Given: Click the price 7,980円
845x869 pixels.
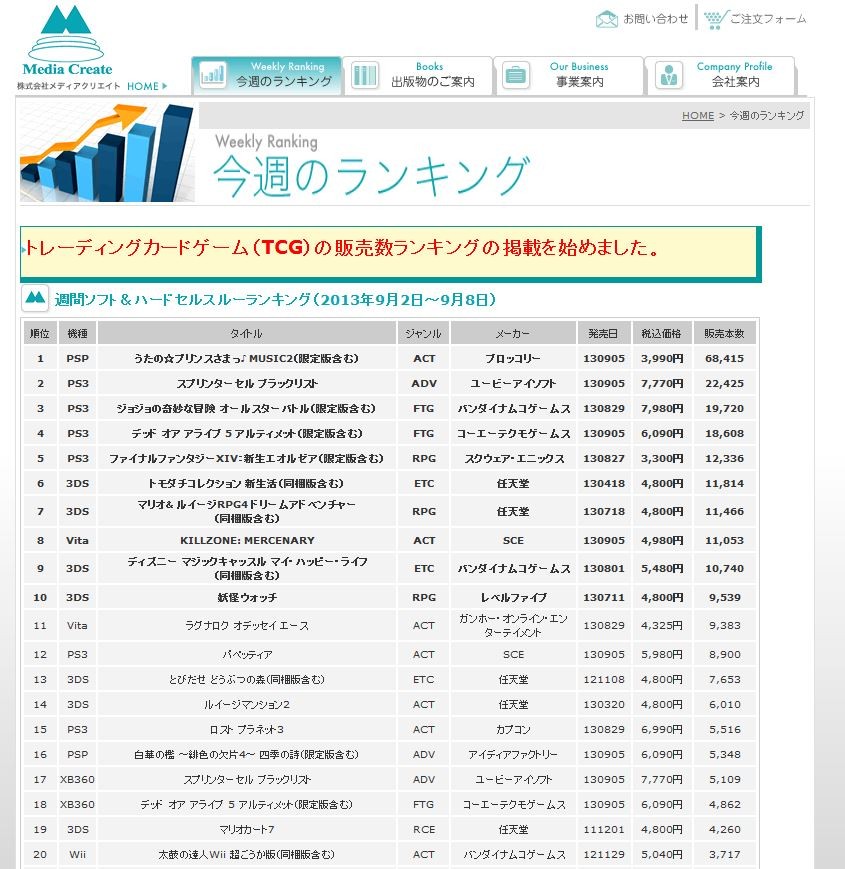Looking at the screenshot, I should 662,408.
